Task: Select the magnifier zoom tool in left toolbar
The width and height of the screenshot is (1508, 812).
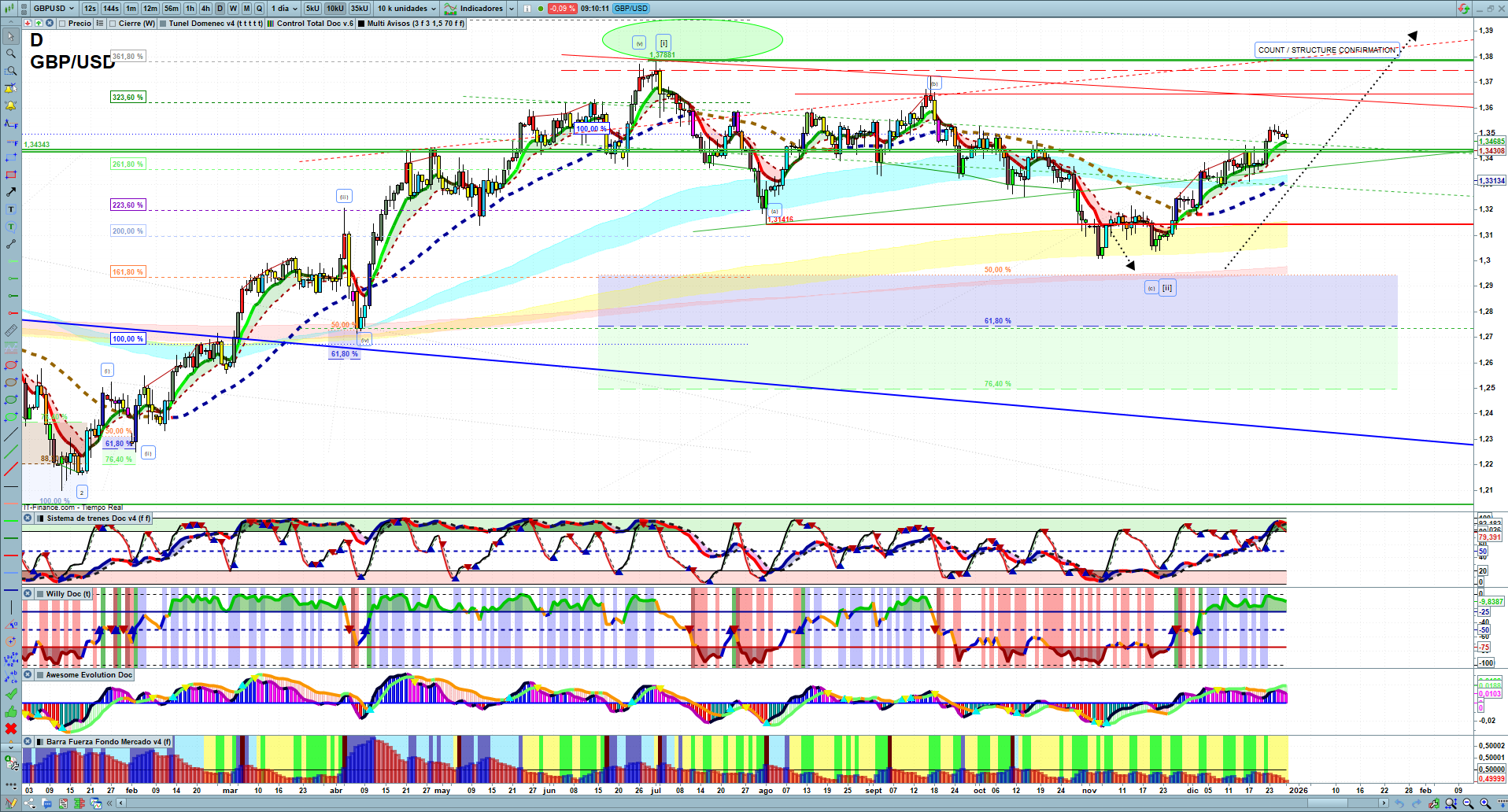Action: click(11, 54)
